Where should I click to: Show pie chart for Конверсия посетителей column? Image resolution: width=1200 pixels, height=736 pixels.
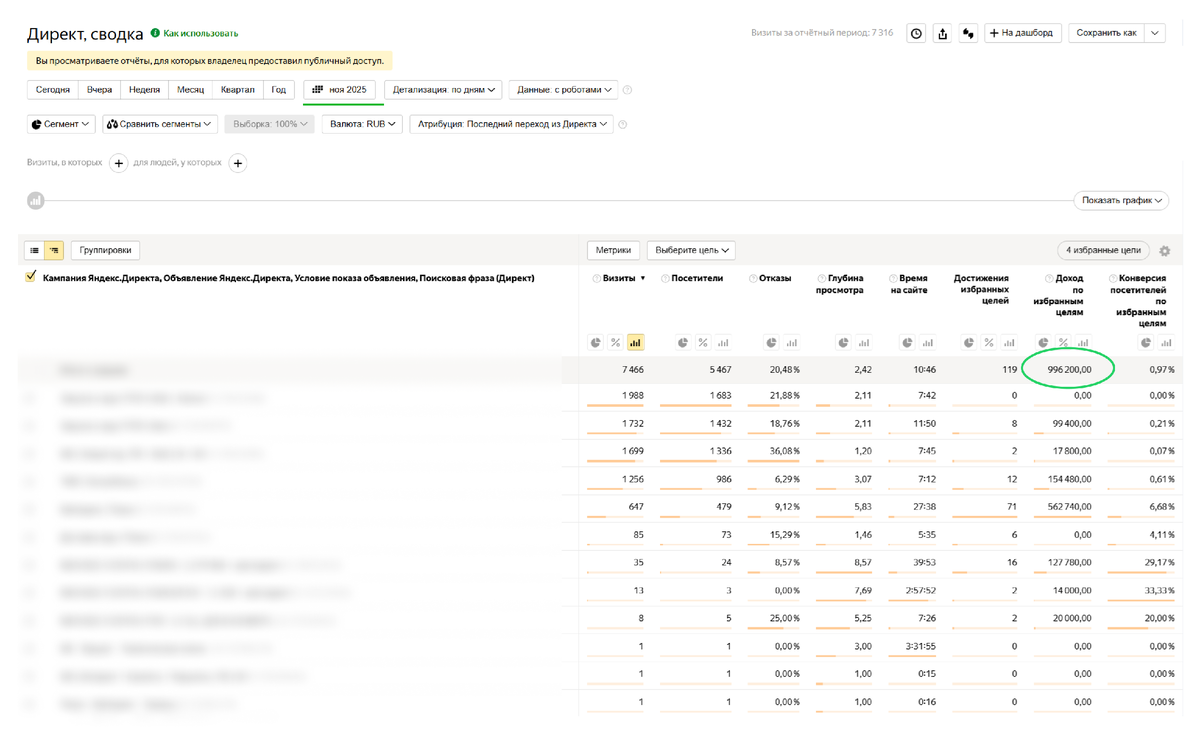(x=1147, y=343)
